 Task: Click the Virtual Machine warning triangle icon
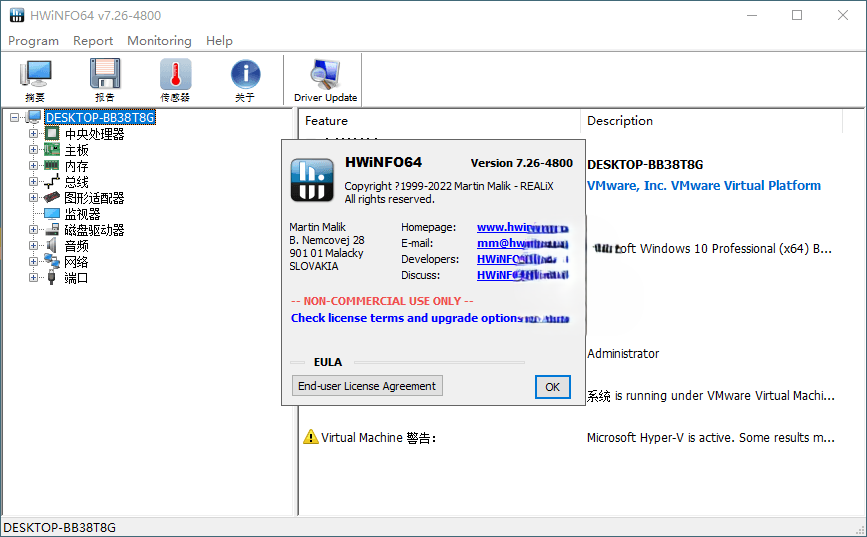click(311, 437)
